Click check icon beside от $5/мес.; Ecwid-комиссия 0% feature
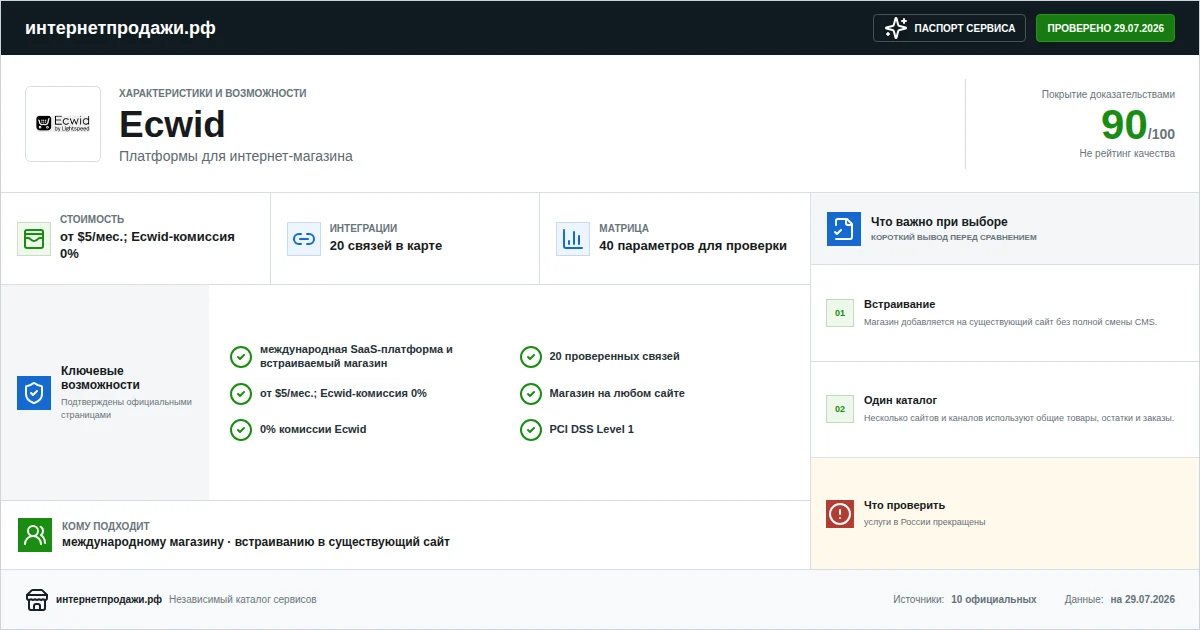Viewport: 1200px width, 630px height. point(241,393)
